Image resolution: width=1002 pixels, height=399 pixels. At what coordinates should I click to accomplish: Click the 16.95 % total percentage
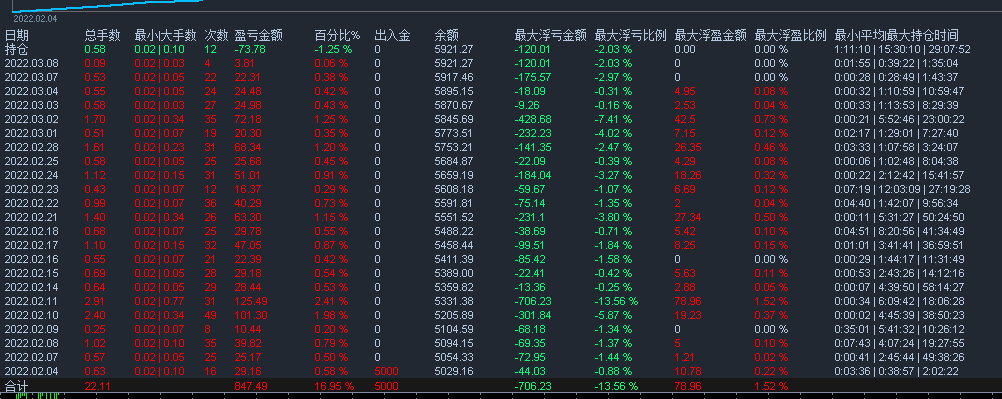pos(334,386)
